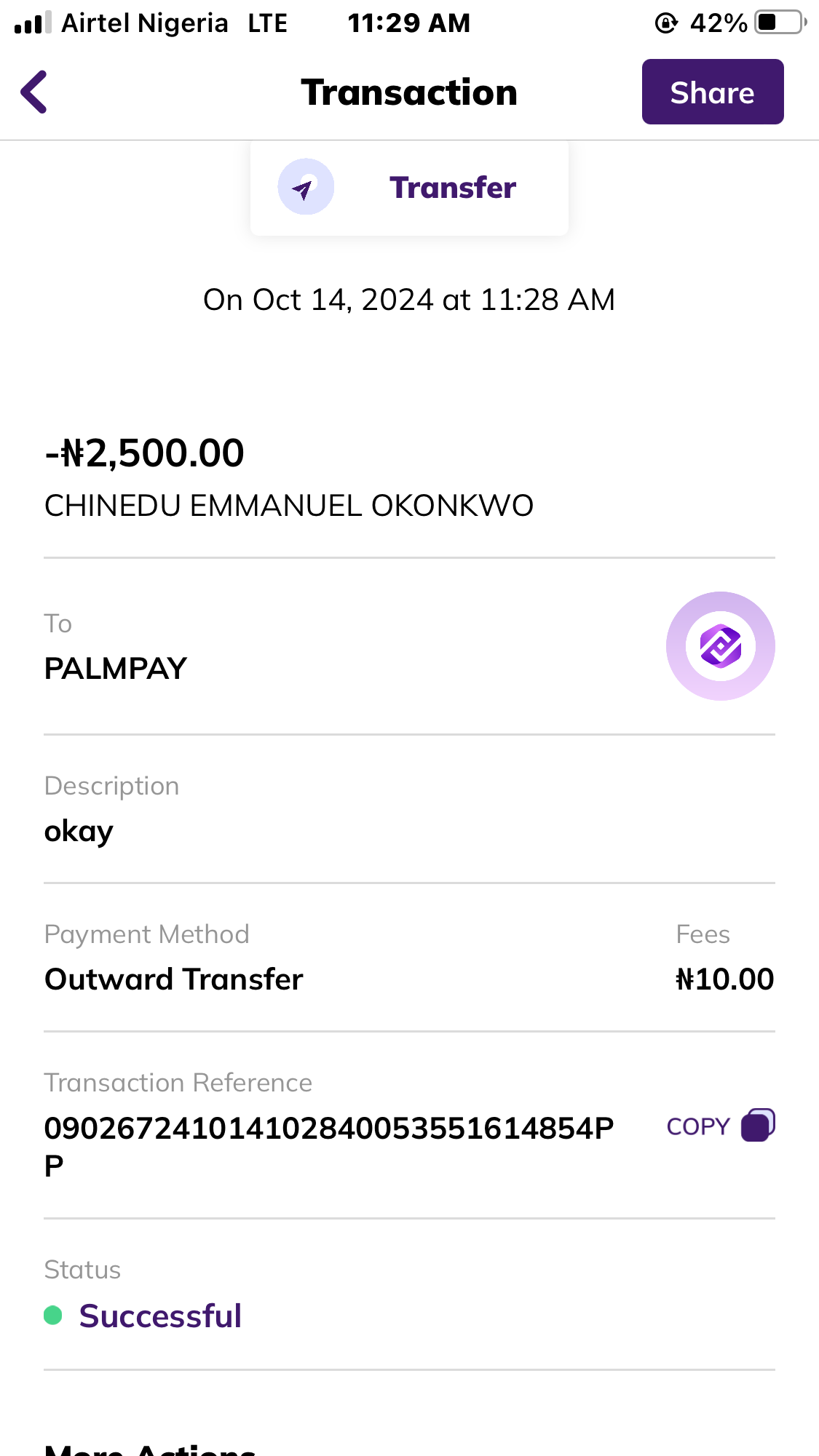Tap the copy squares icon

pos(758,1126)
